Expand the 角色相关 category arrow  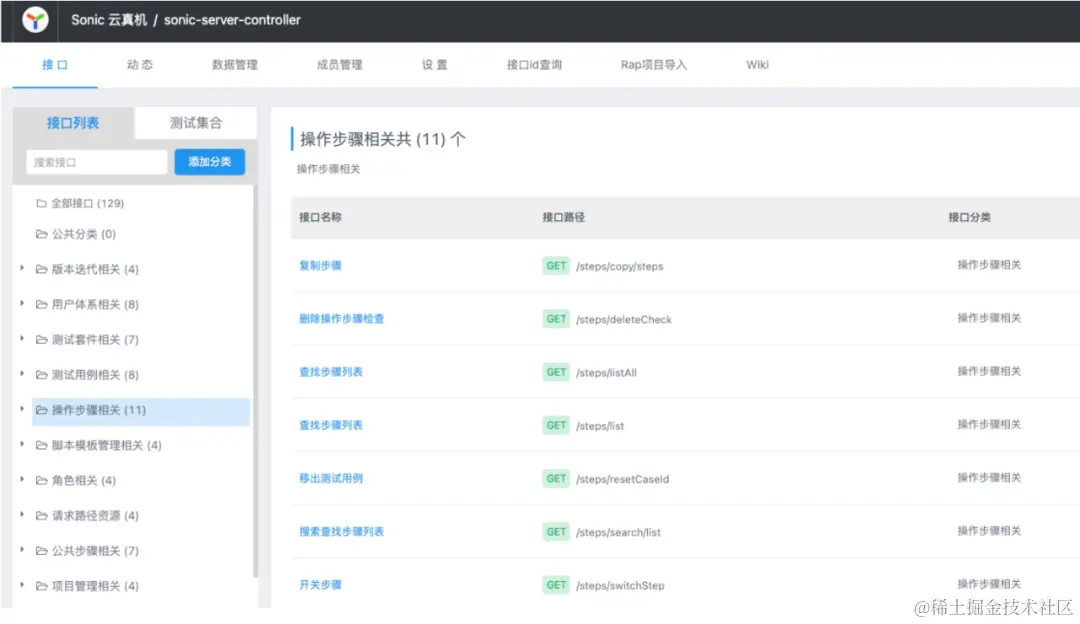22,479
